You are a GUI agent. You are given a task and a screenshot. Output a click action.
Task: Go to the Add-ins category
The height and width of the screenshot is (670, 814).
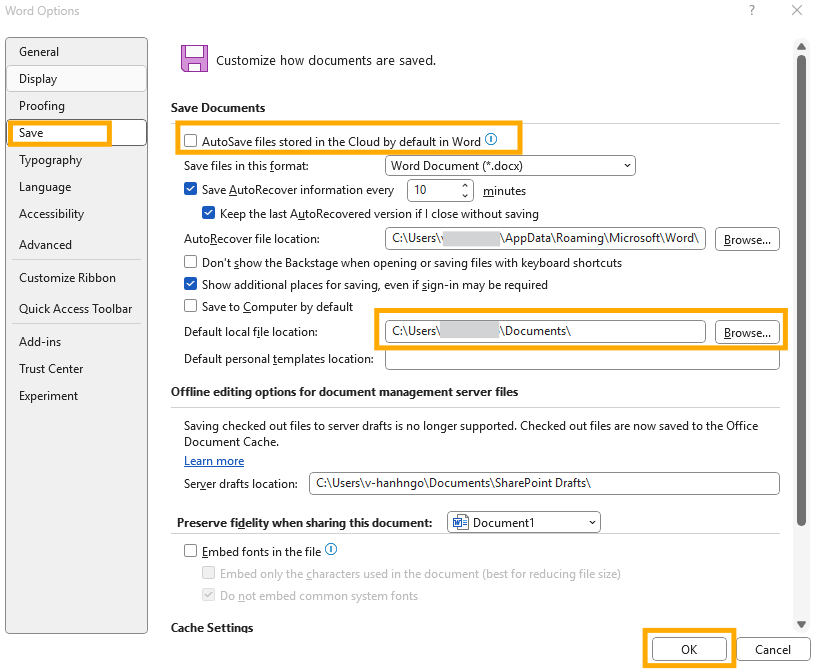click(77, 341)
